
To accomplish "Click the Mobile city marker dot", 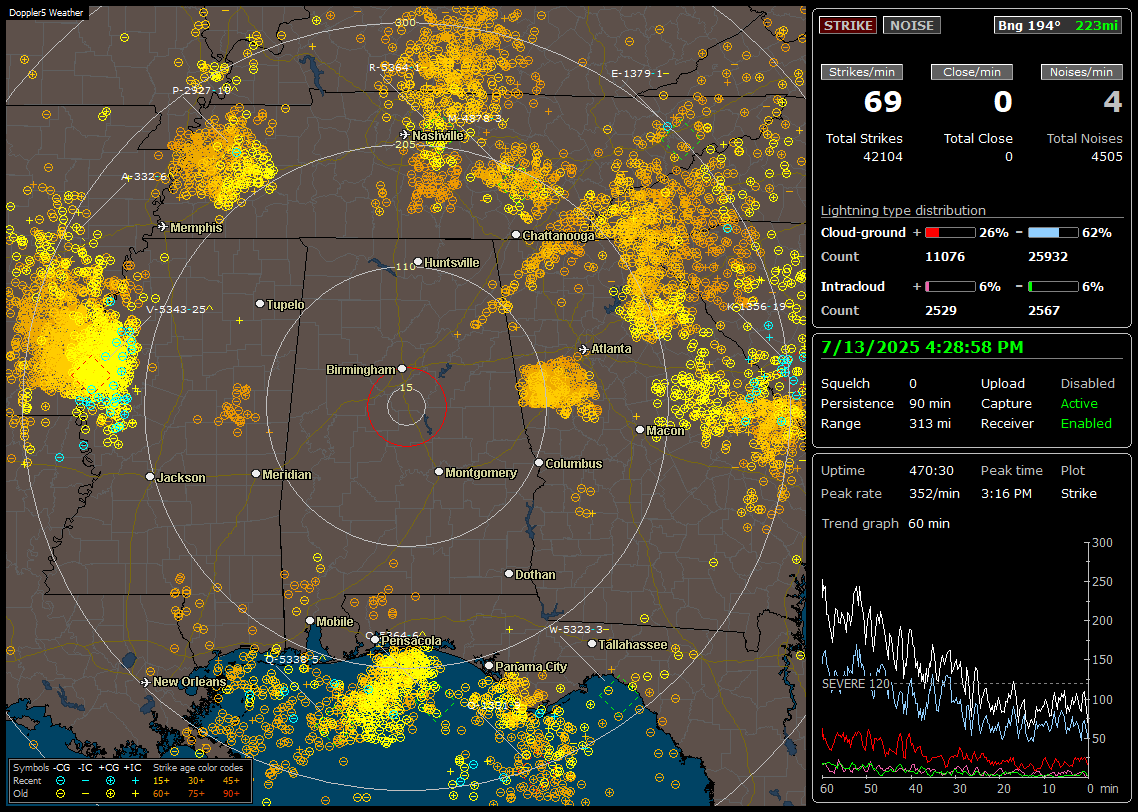I will coord(310,620).
